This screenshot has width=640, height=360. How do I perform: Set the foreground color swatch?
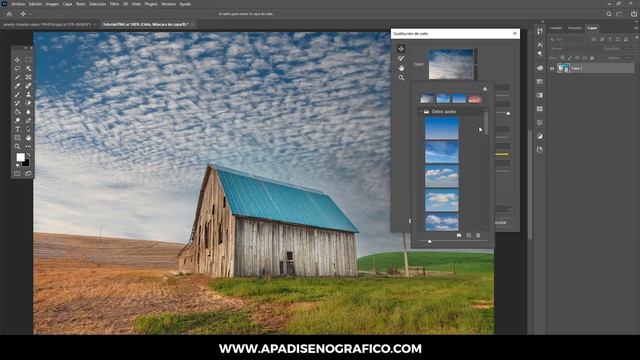coord(20,158)
